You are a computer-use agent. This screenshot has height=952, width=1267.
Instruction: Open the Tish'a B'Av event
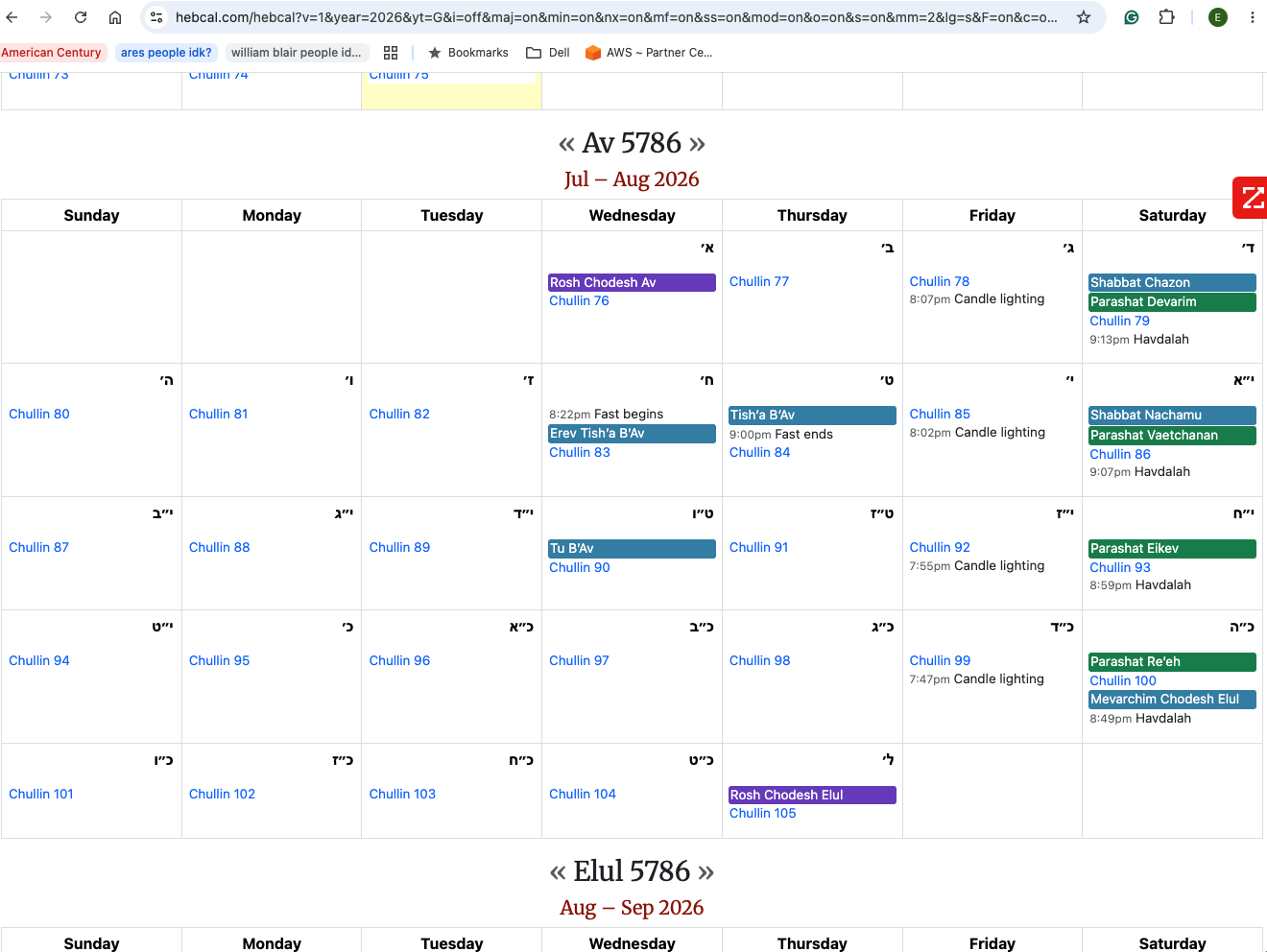pos(812,415)
